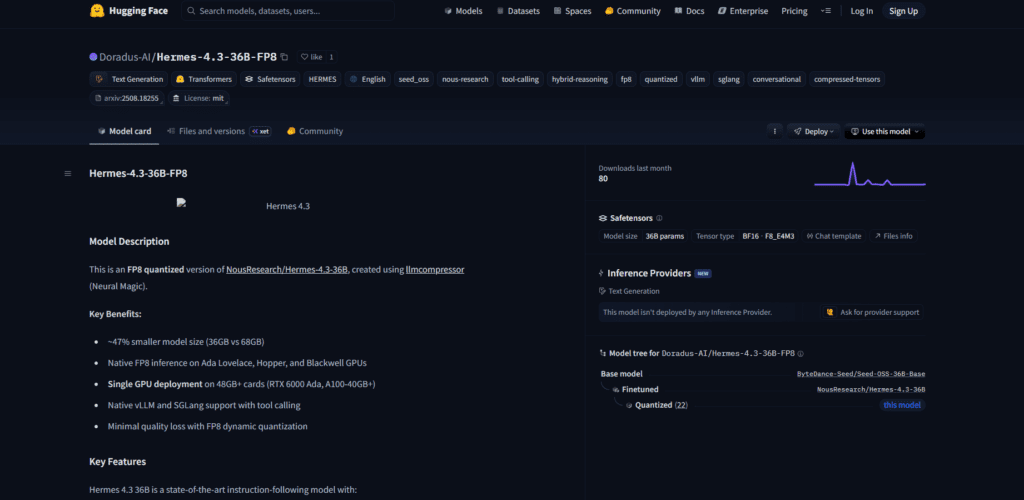Image resolution: width=1024 pixels, height=500 pixels.
Task: Select the Safetensors tag
Action: (x=270, y=79)
